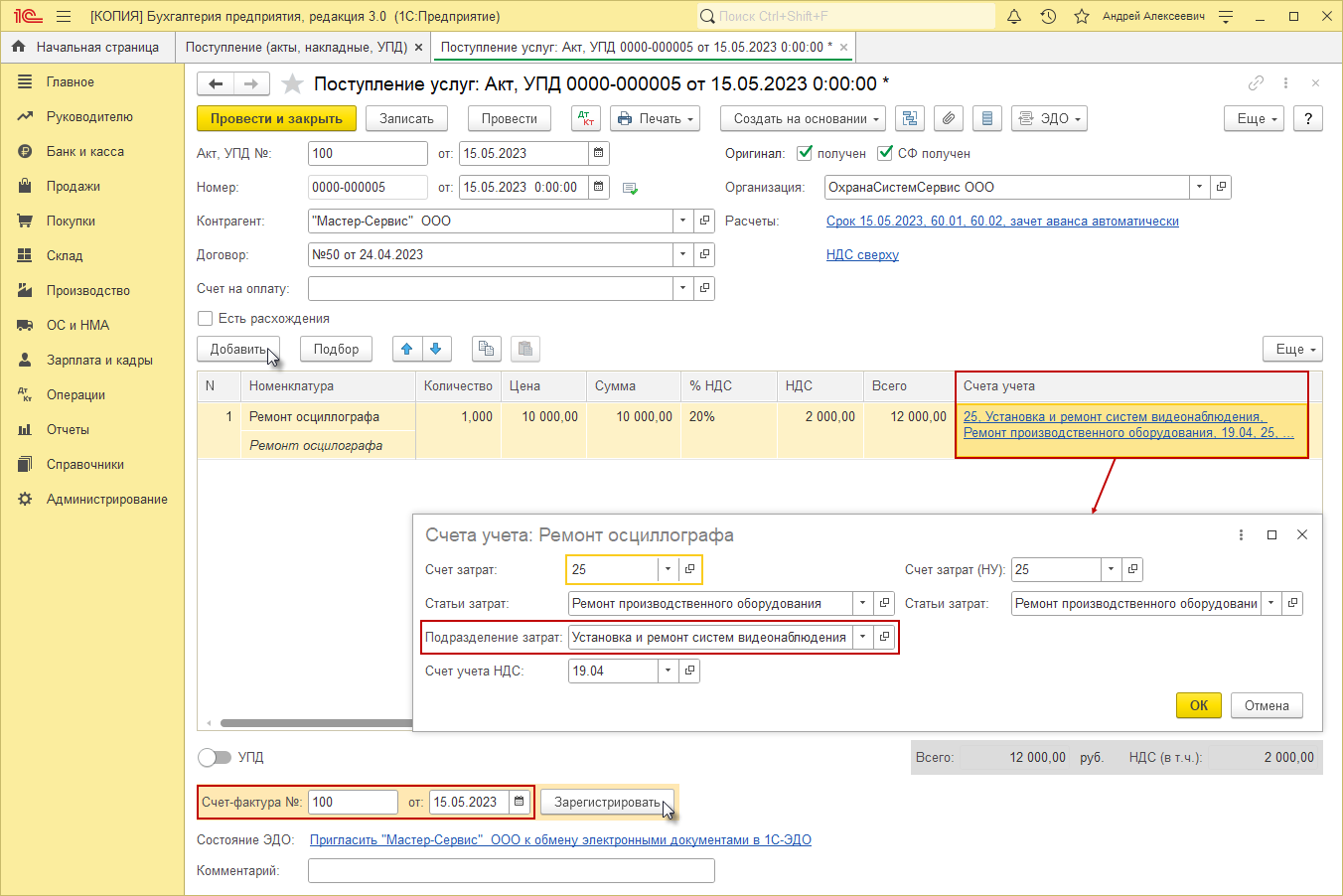Confirm dialog with ОК button

click(1199, 705)
